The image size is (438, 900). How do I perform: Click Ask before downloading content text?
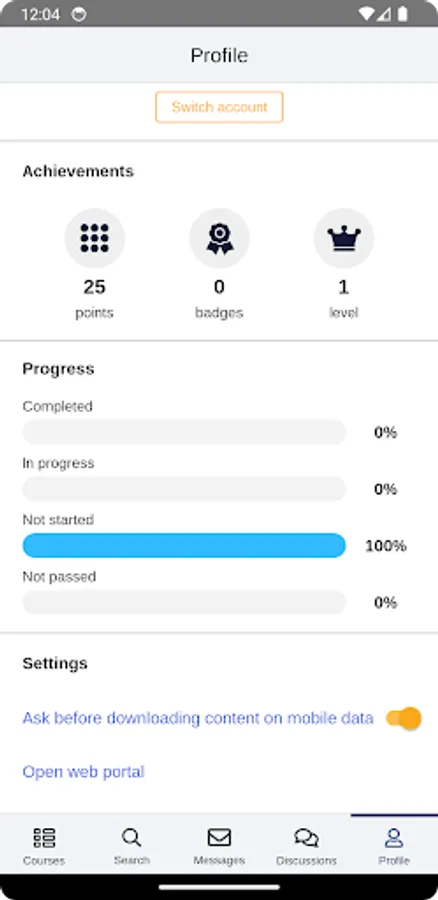click(197, 718)
